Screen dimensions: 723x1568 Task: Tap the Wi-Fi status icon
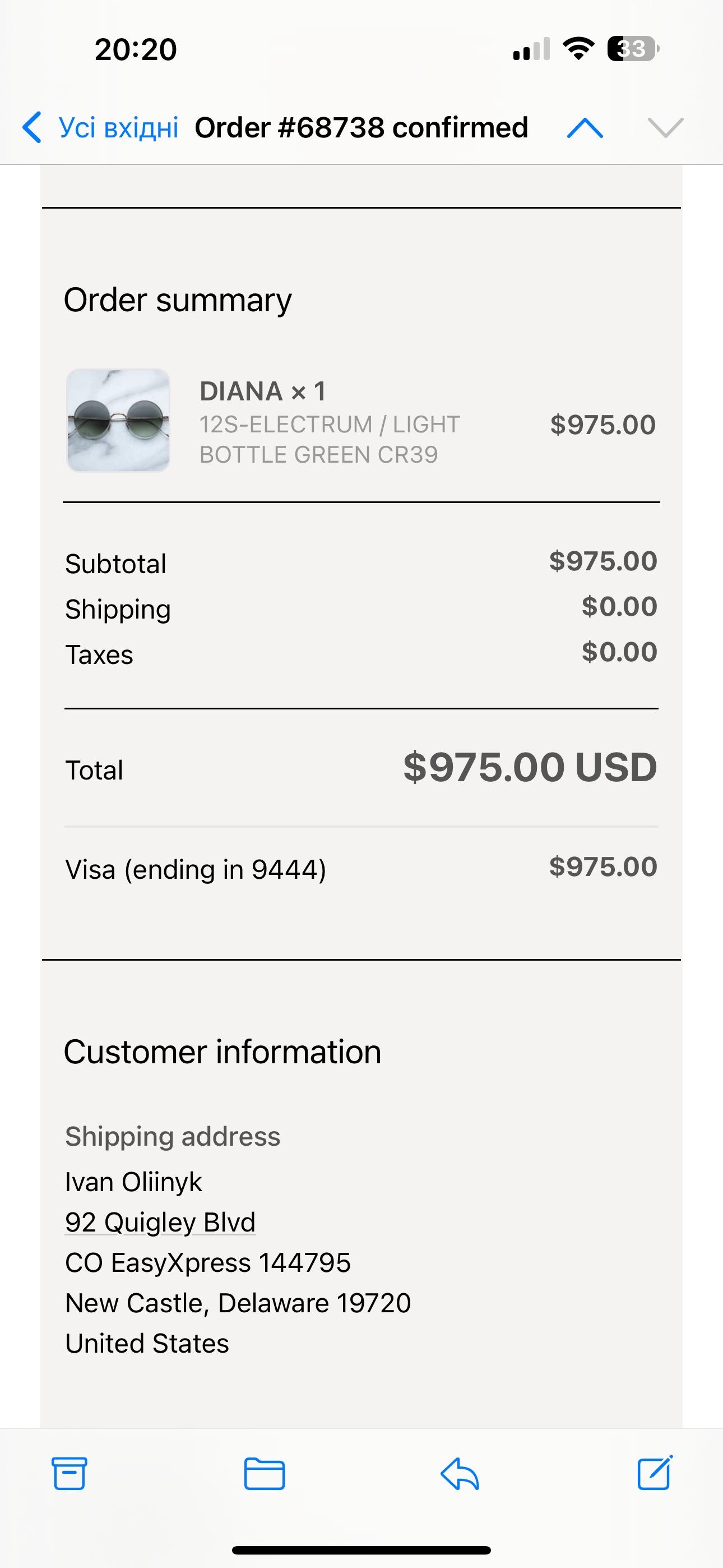578,49
